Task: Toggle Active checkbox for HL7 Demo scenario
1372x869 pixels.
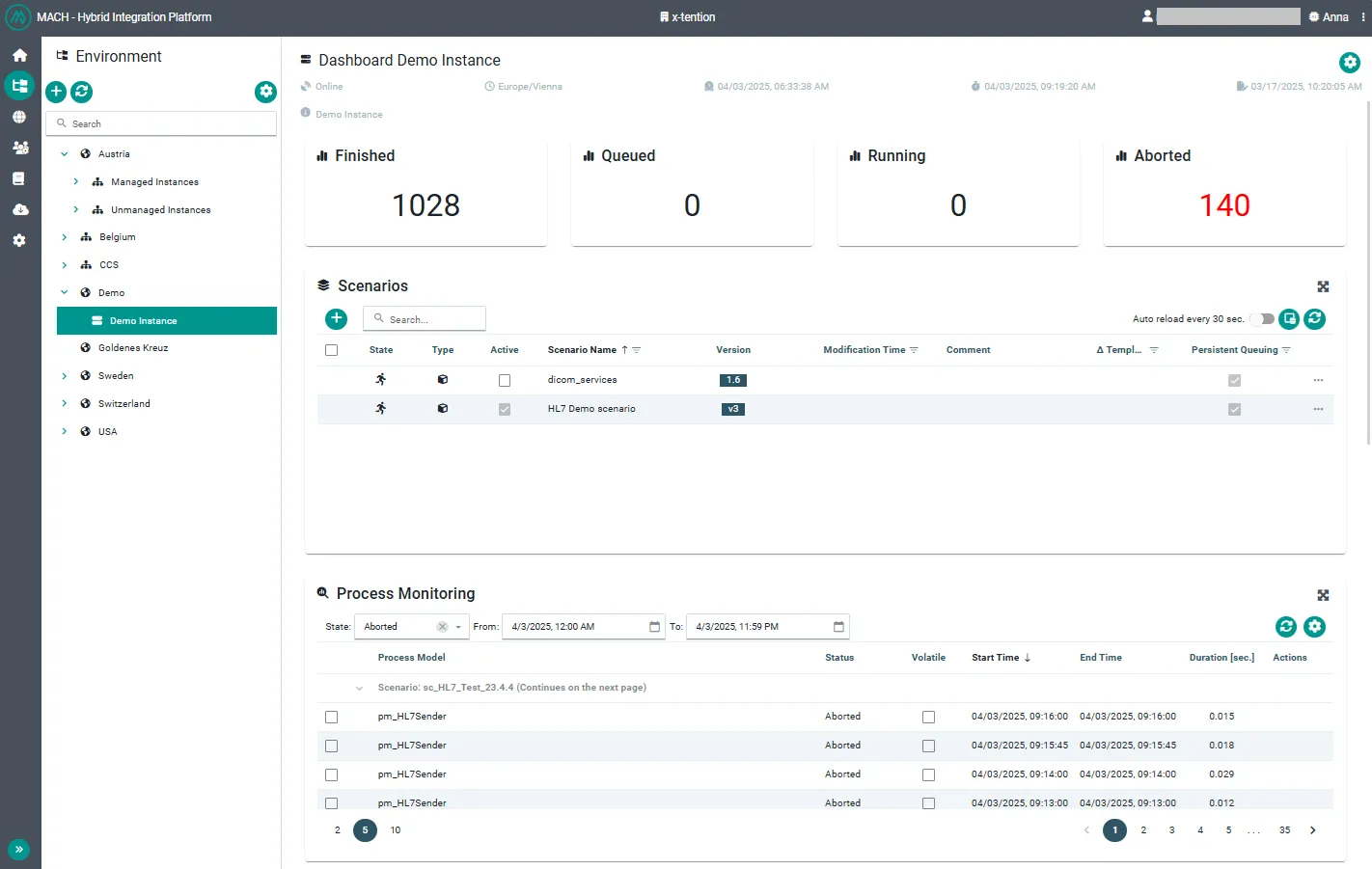Action: pos(505,409)
